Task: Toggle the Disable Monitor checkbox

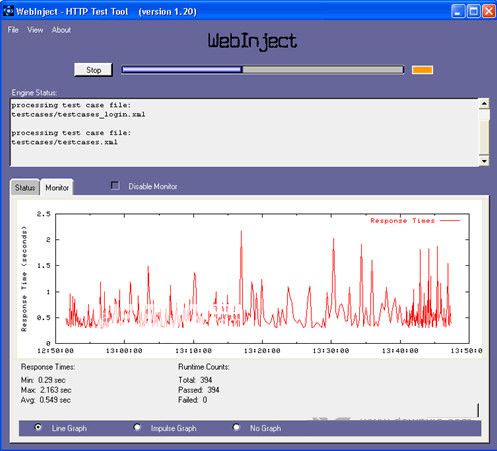Action: pos(115,185)
